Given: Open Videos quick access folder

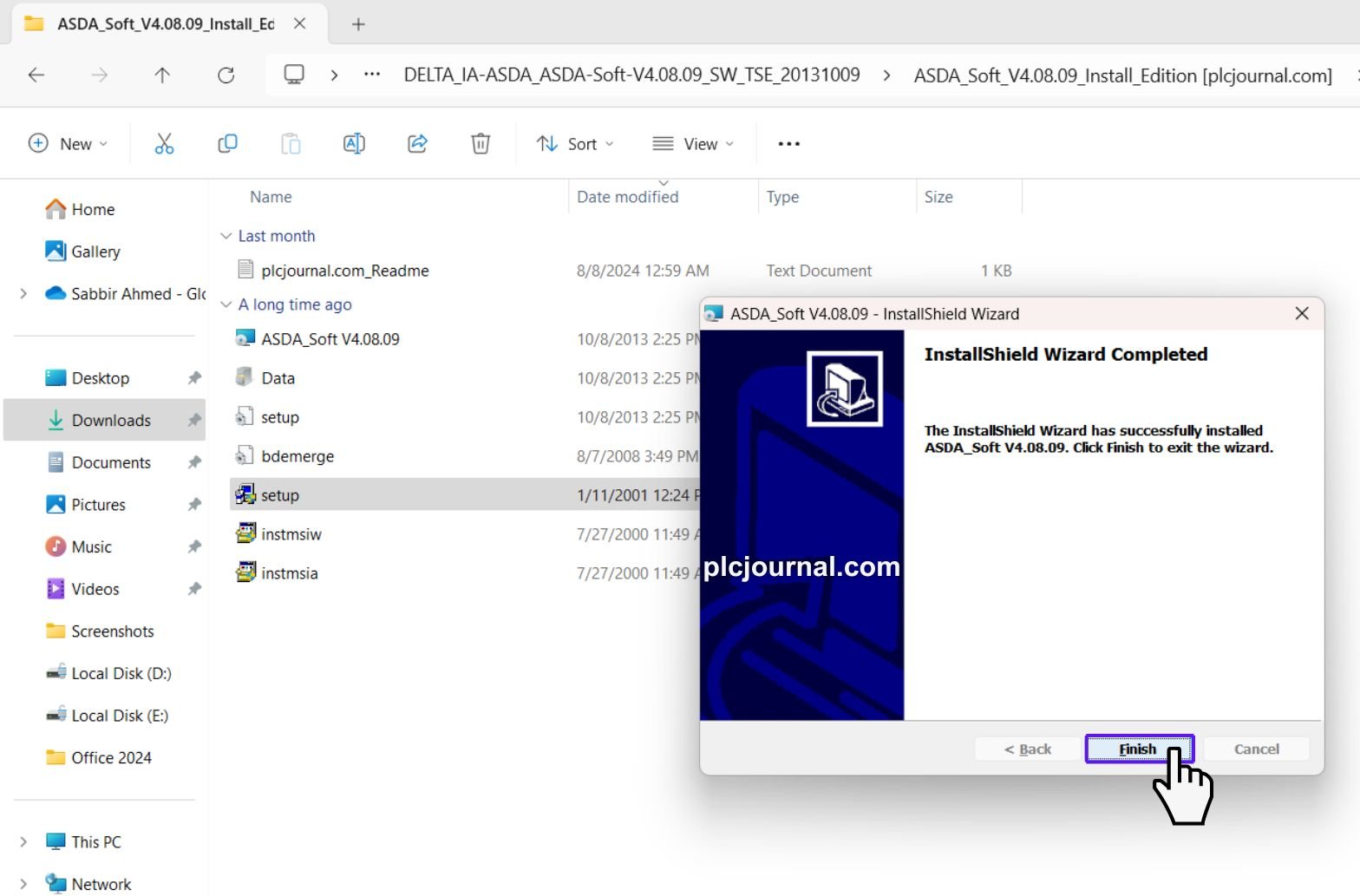Looking at the screenshot, I should click(x=82, y=589).
